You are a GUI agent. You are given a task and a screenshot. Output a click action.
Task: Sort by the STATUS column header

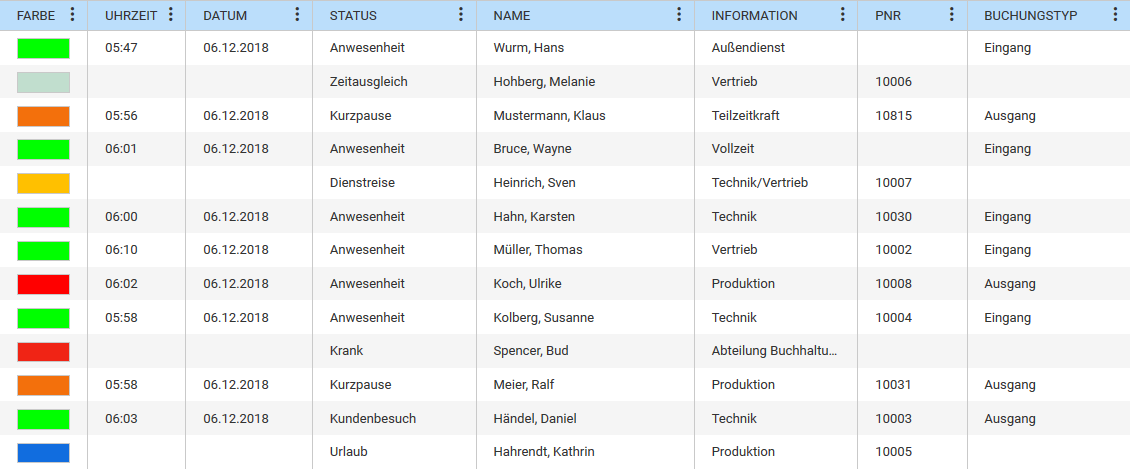[x=353, y=16]
